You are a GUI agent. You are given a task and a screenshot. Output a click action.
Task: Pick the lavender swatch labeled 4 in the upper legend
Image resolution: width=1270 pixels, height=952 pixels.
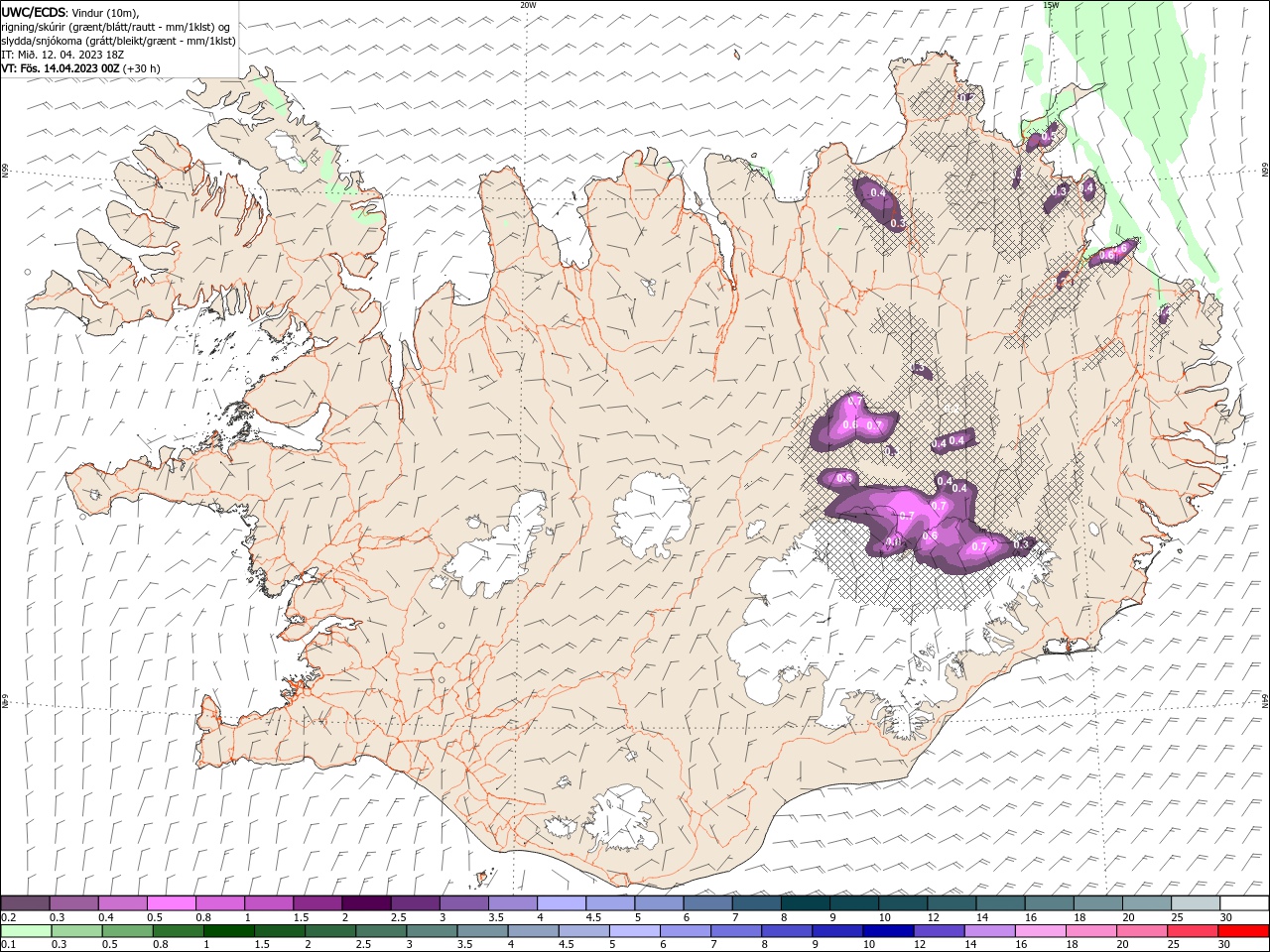(x=562, y=903)
